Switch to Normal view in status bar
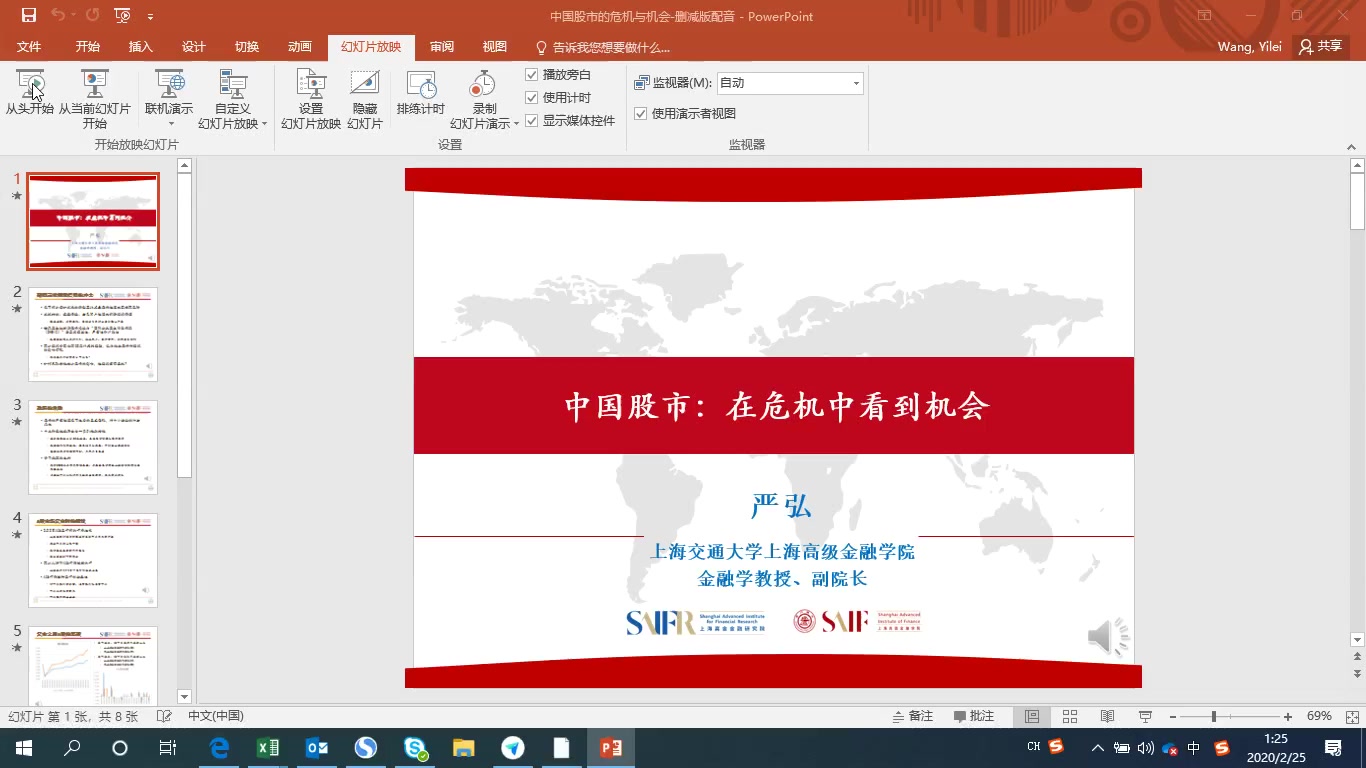 [1032, 716]
